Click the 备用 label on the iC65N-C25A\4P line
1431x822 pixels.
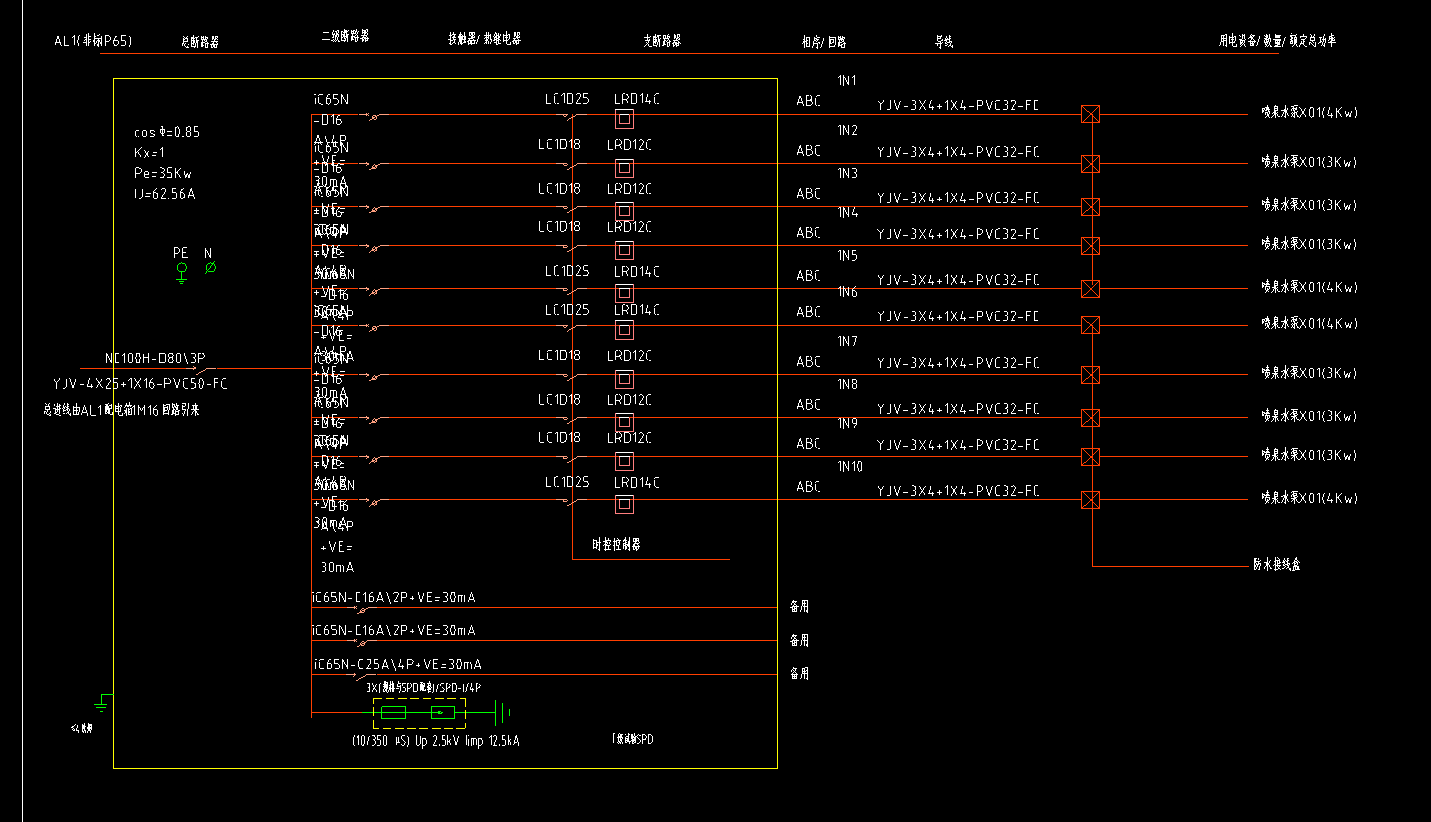pyautogui.click(x=799, y=674)
